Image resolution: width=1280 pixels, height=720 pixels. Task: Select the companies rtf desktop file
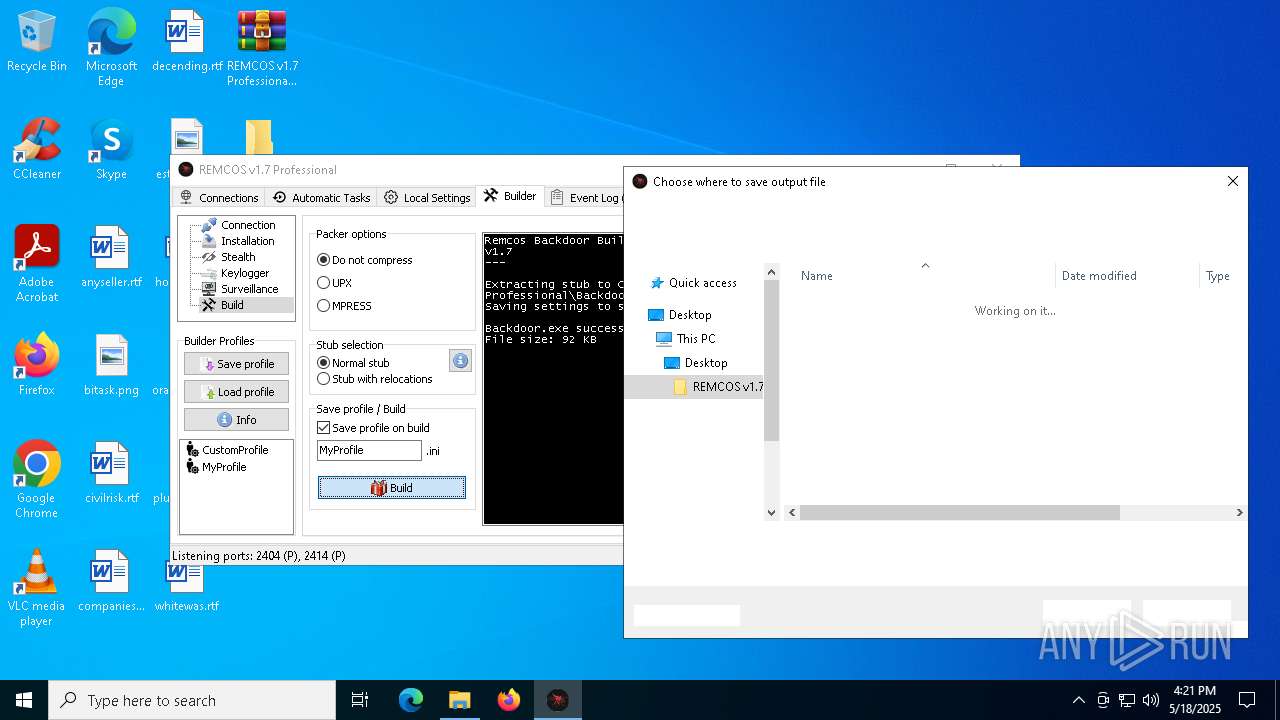[111, 581]
